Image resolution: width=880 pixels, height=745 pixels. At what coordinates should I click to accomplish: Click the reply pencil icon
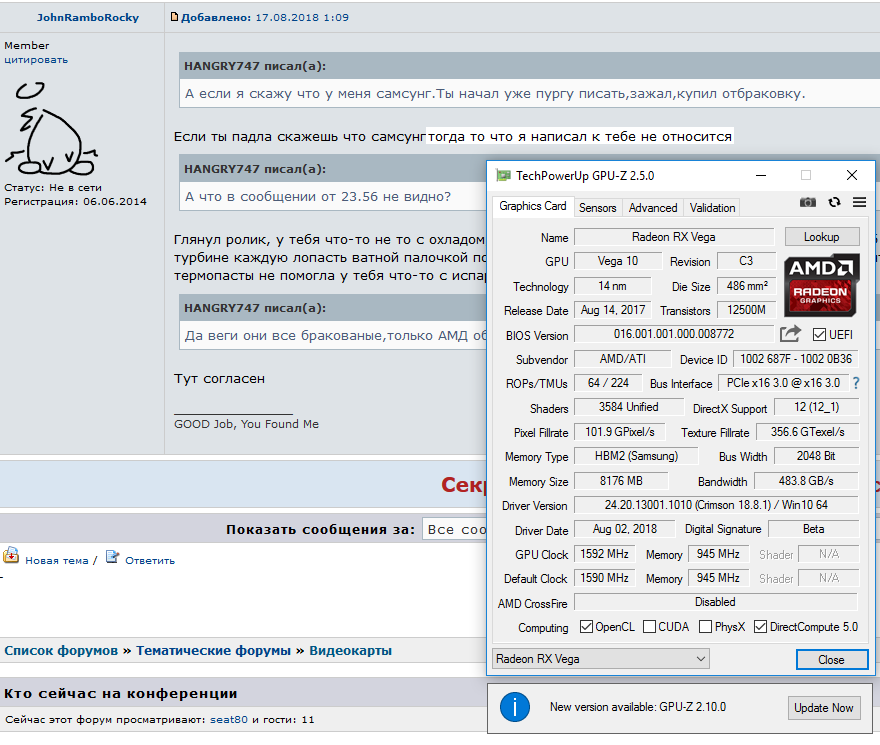click(x=112, y=556)
